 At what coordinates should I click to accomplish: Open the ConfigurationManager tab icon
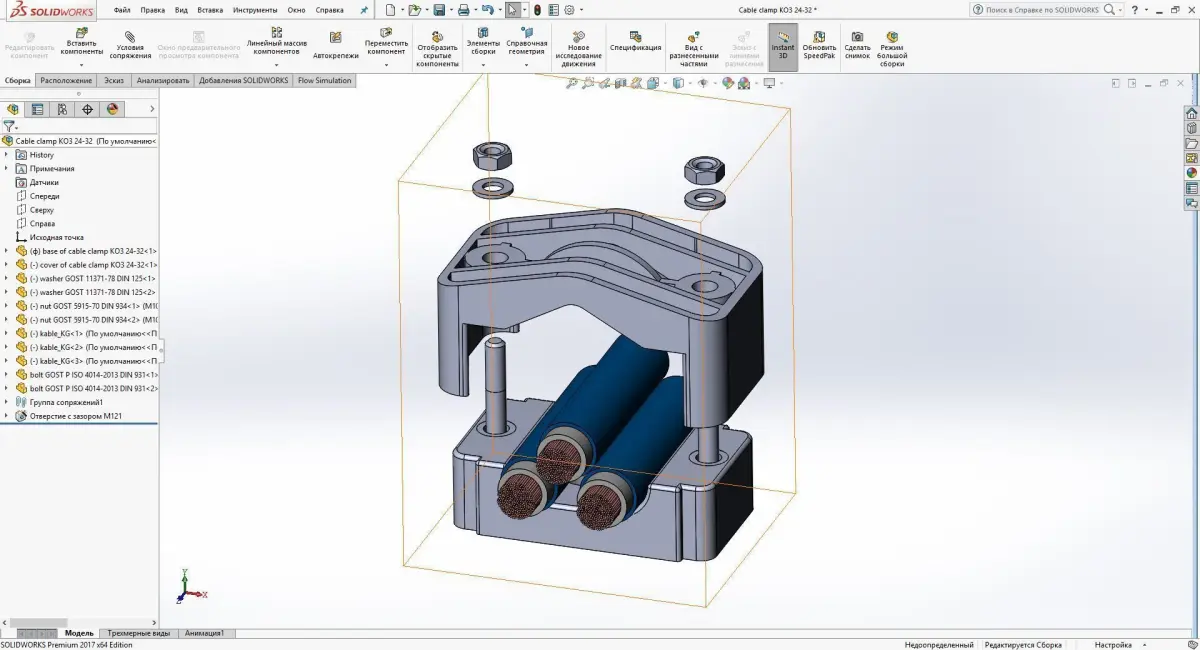tap(63, 109)
